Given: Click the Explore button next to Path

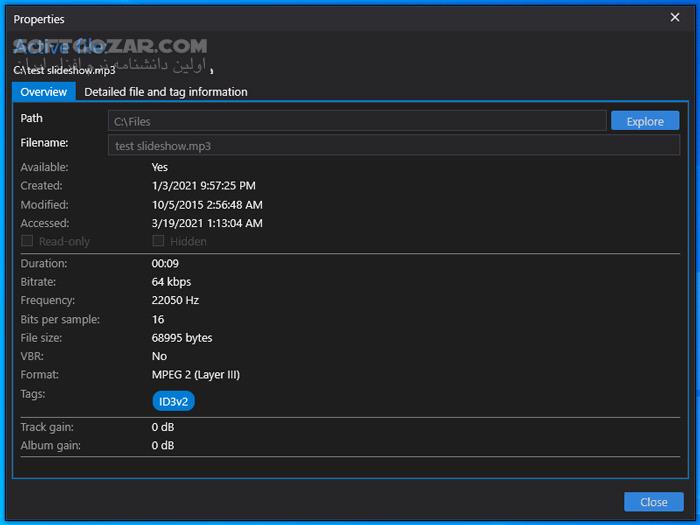Looking at the screenshot, I should tap(645, 121).
